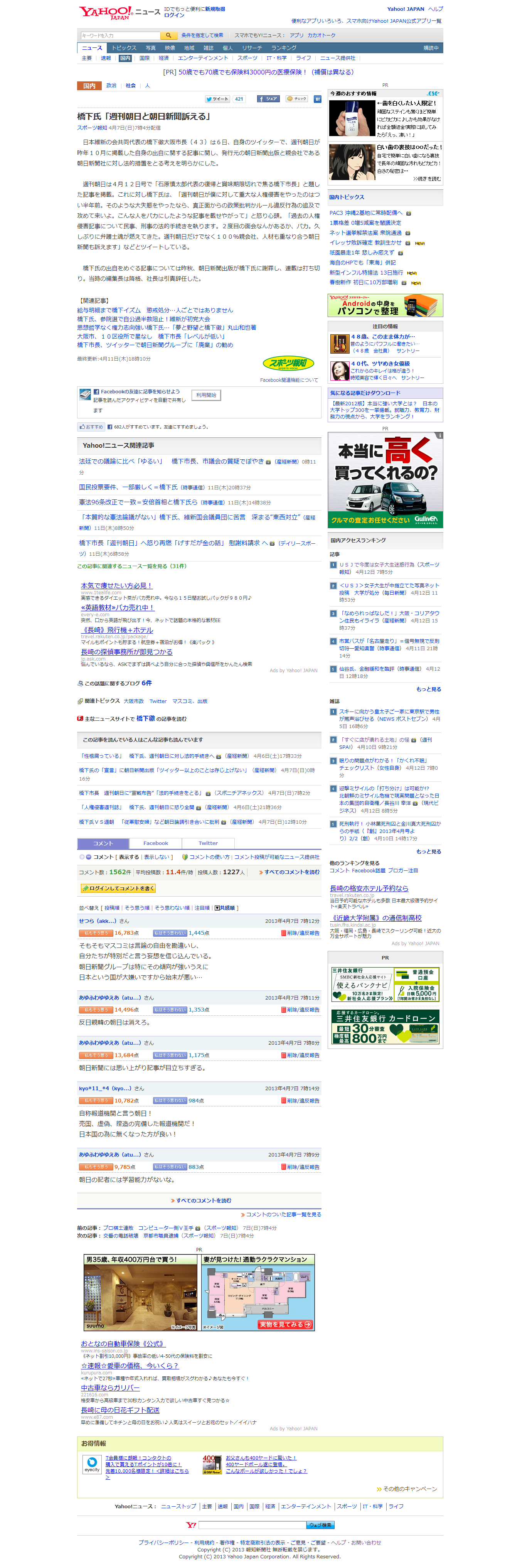The height and width of the screenshot is (1568, 520).
Task: Expand もっと見る under 記事 ranking
Action: tap(429, 689)
